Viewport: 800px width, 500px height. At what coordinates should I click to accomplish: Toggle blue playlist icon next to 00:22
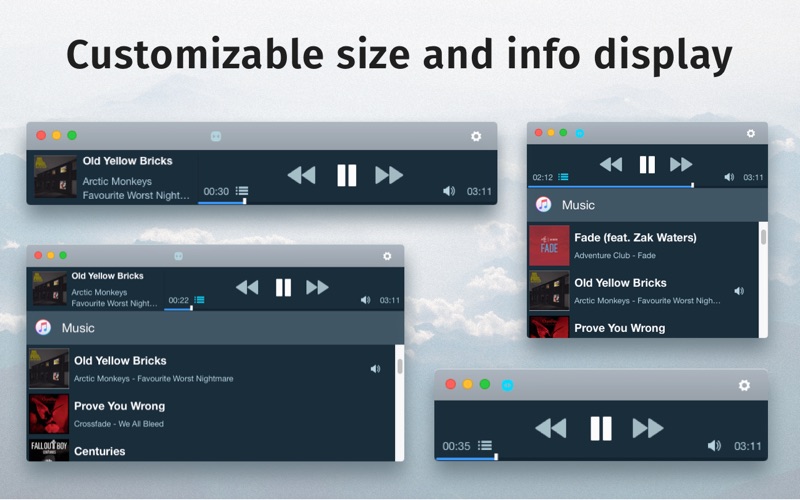coord(199,300)
